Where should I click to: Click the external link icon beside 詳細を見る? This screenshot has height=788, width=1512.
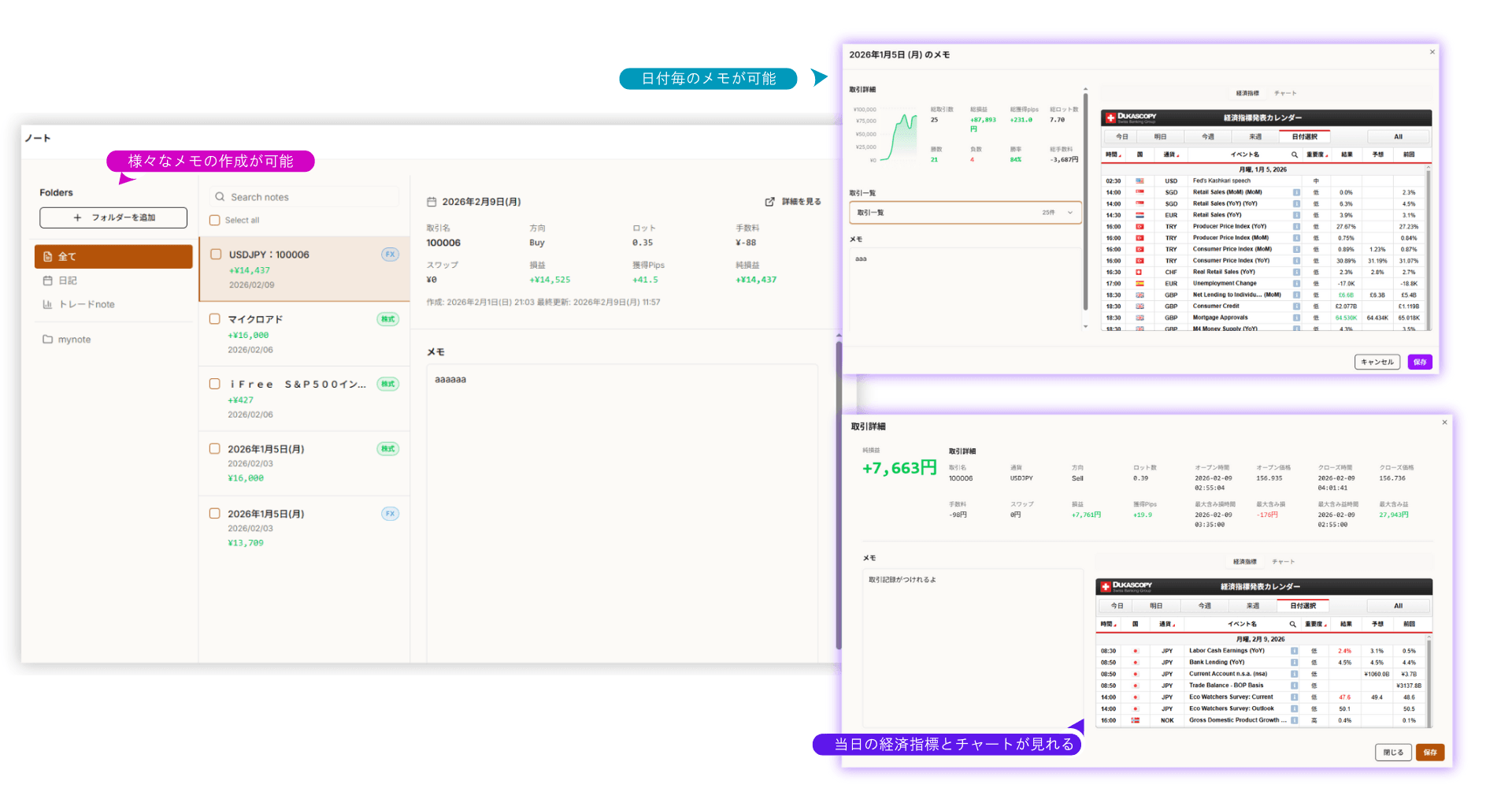click(769, 202)
